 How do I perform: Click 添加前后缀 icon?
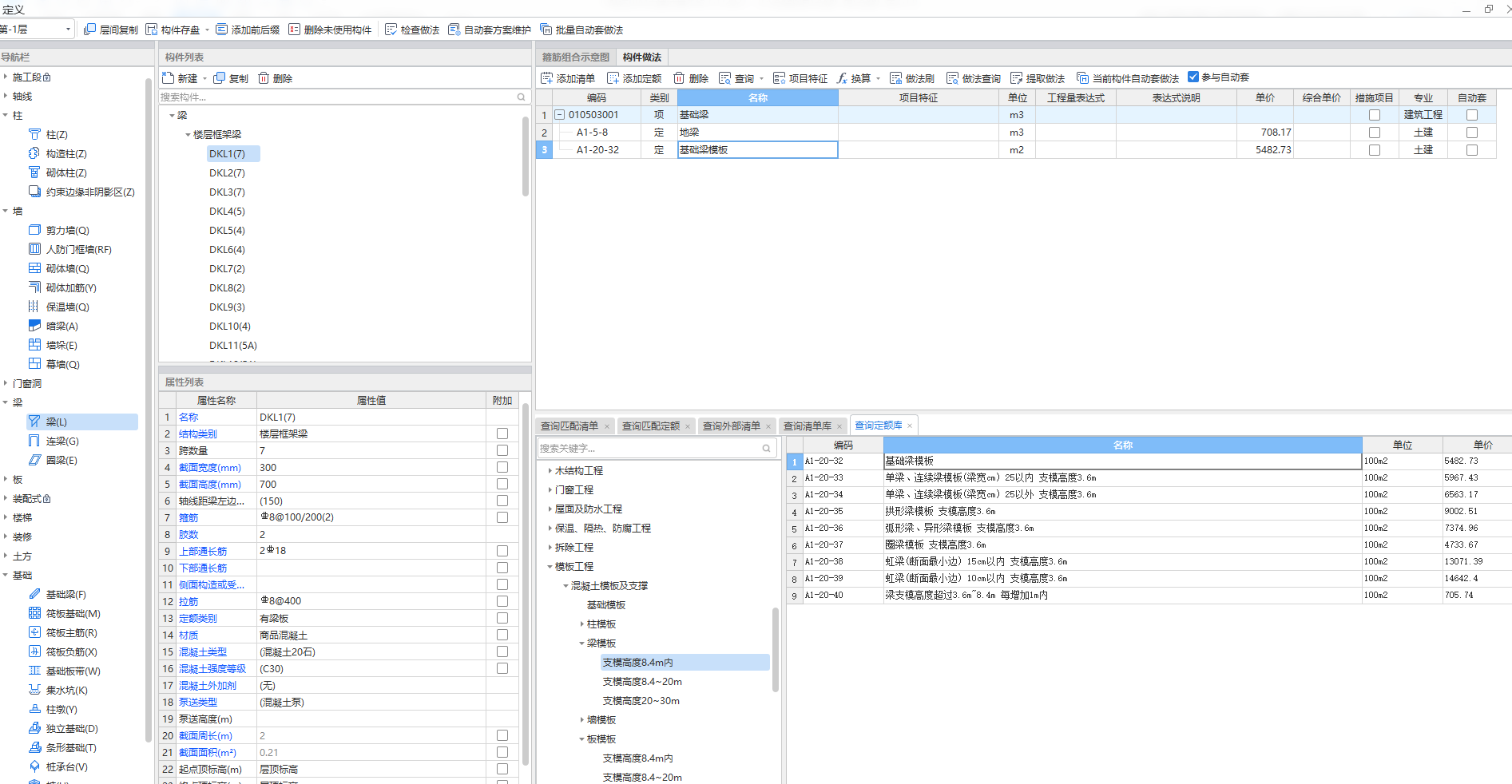click(x=221, y=30)
